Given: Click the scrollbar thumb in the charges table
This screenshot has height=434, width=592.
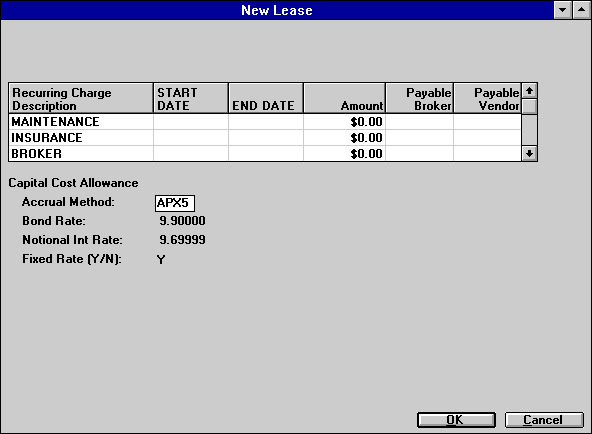Looking at the screenshot, I should (x=529, y=106).
